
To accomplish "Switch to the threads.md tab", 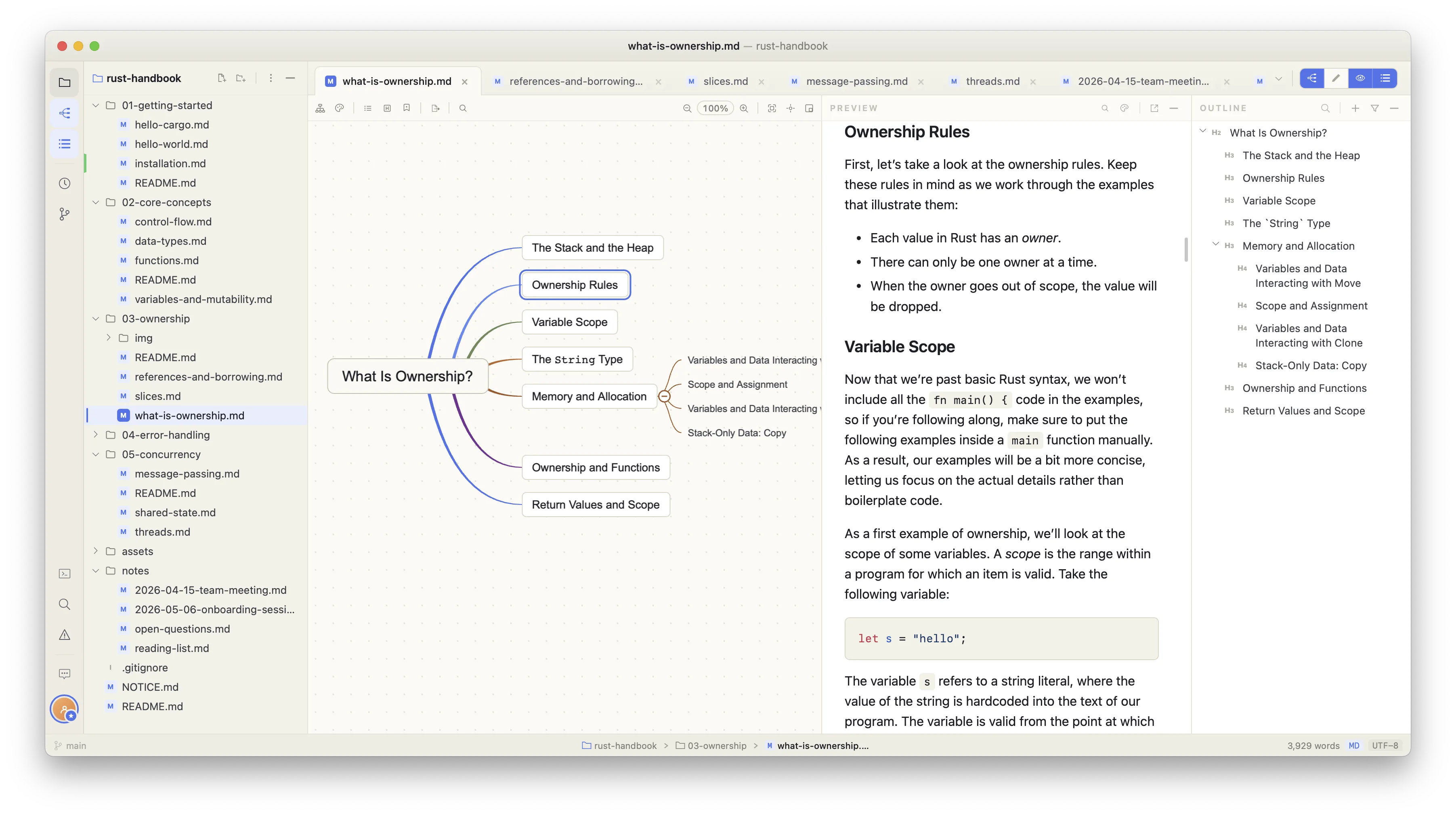I will 992,82.
